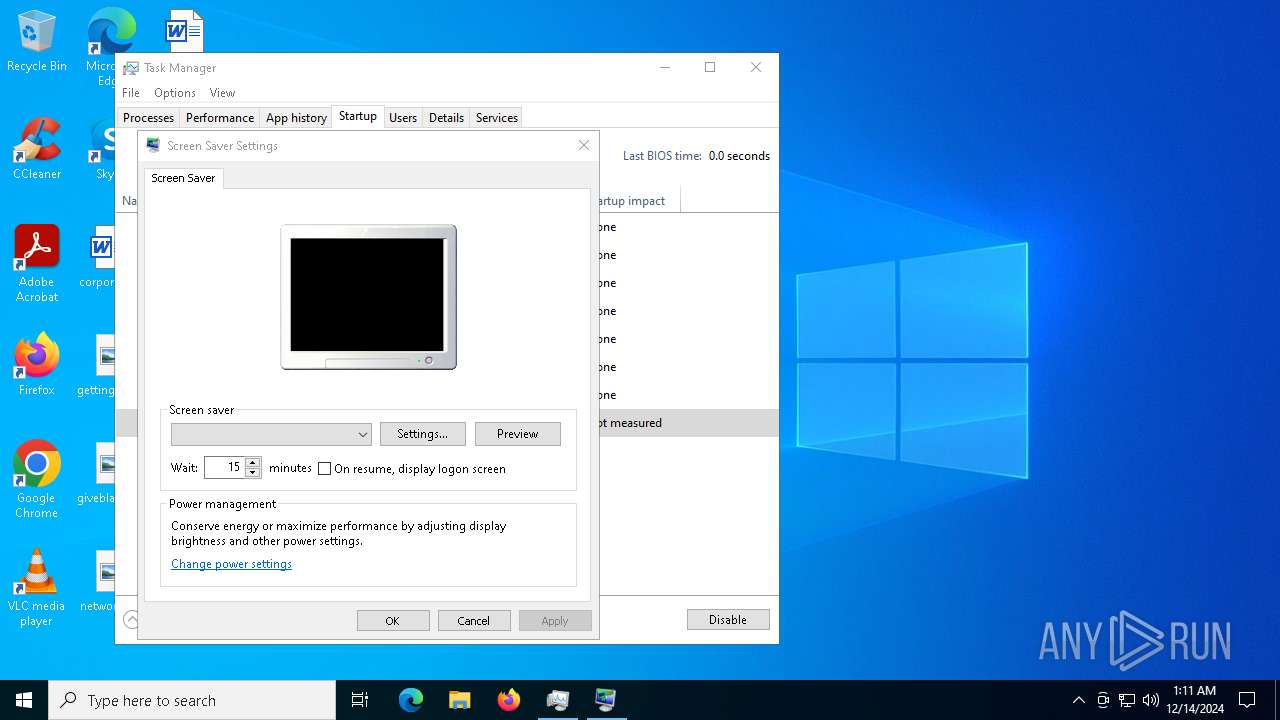This screenshot has height=720, width=1280.
Task: Follow the Change power settings link
Action: coord(231,564)
